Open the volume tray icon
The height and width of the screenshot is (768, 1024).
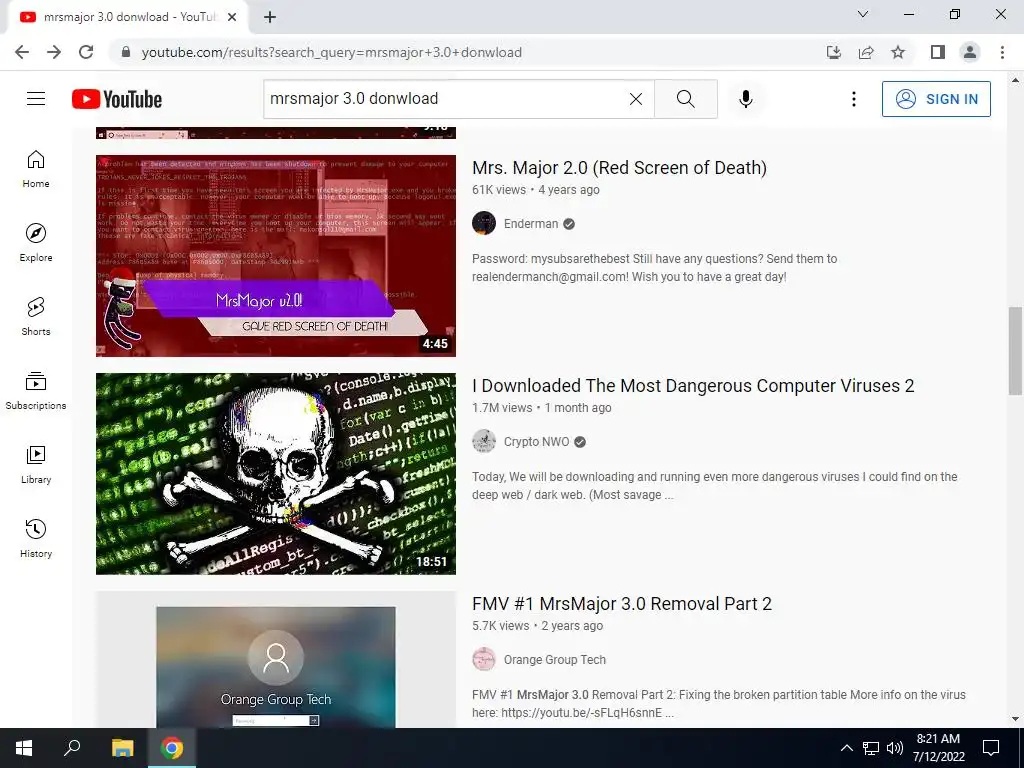(x=895, y=748)
